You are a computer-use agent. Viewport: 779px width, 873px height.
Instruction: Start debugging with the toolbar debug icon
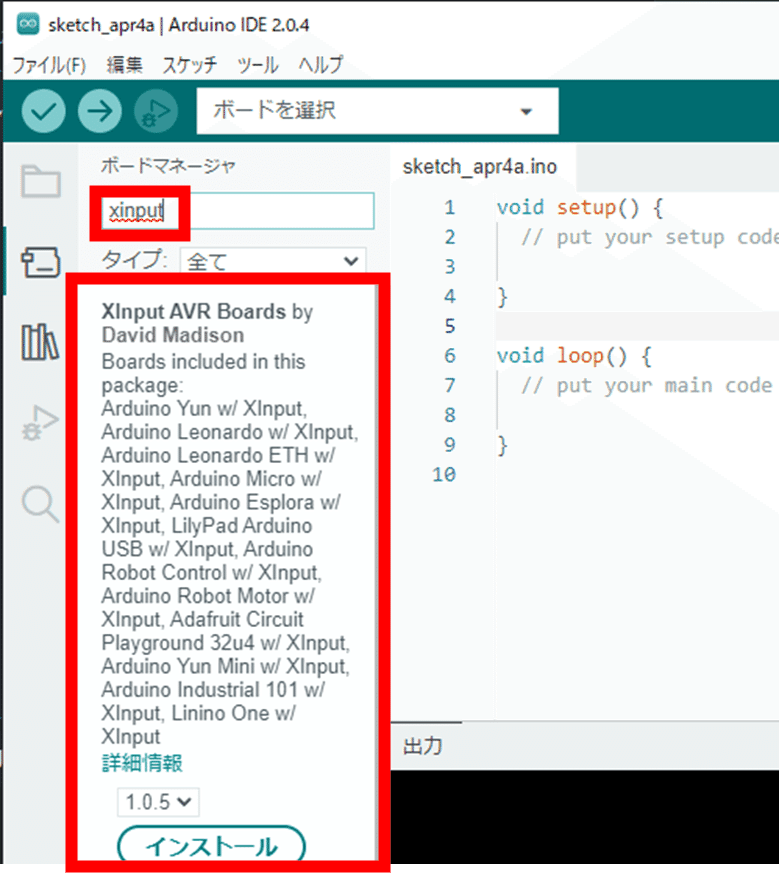click(x=156, y=111)
